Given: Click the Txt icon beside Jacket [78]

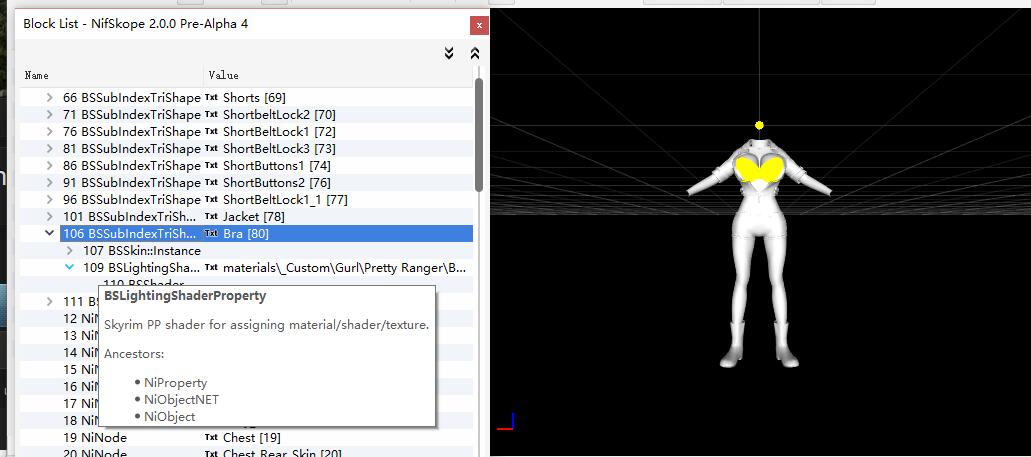Looking at the screenshot, I should click(x=211, y=216).
